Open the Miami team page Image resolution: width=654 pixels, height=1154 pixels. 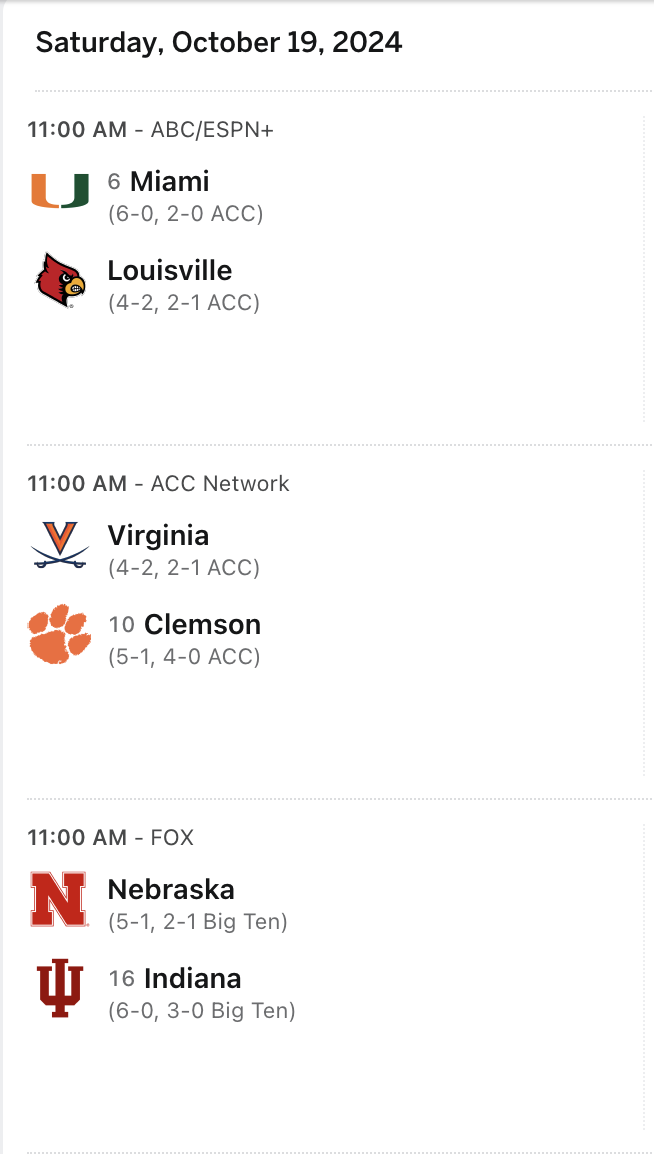click(170, 181)
